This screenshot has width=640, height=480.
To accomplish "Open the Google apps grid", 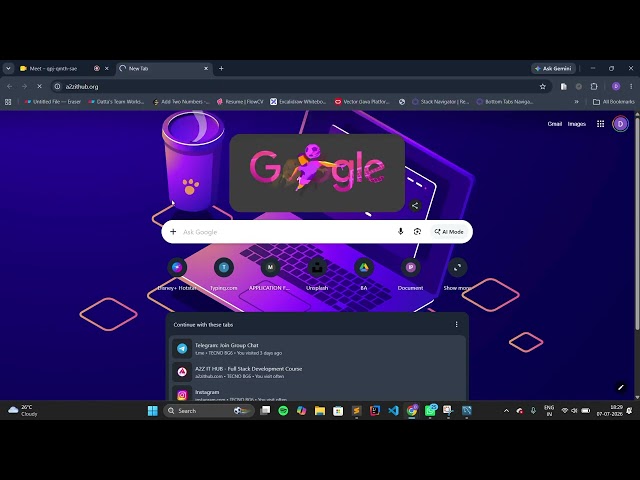I will click(600, 124).
